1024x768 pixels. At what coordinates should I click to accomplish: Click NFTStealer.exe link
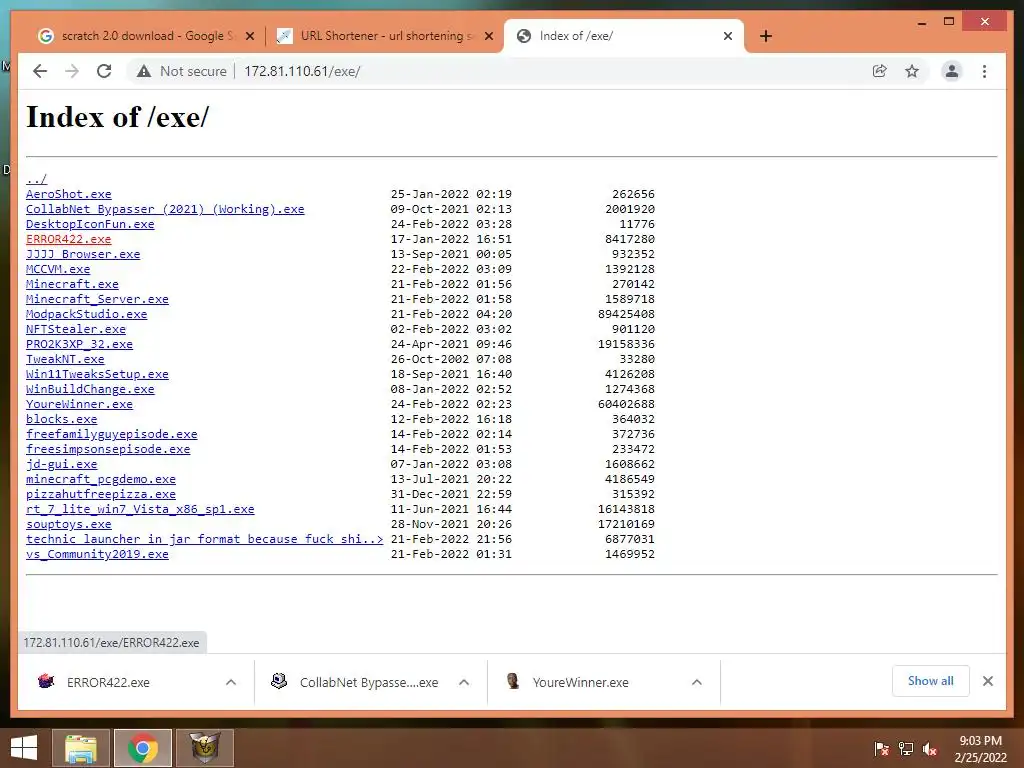coord(76,329)
